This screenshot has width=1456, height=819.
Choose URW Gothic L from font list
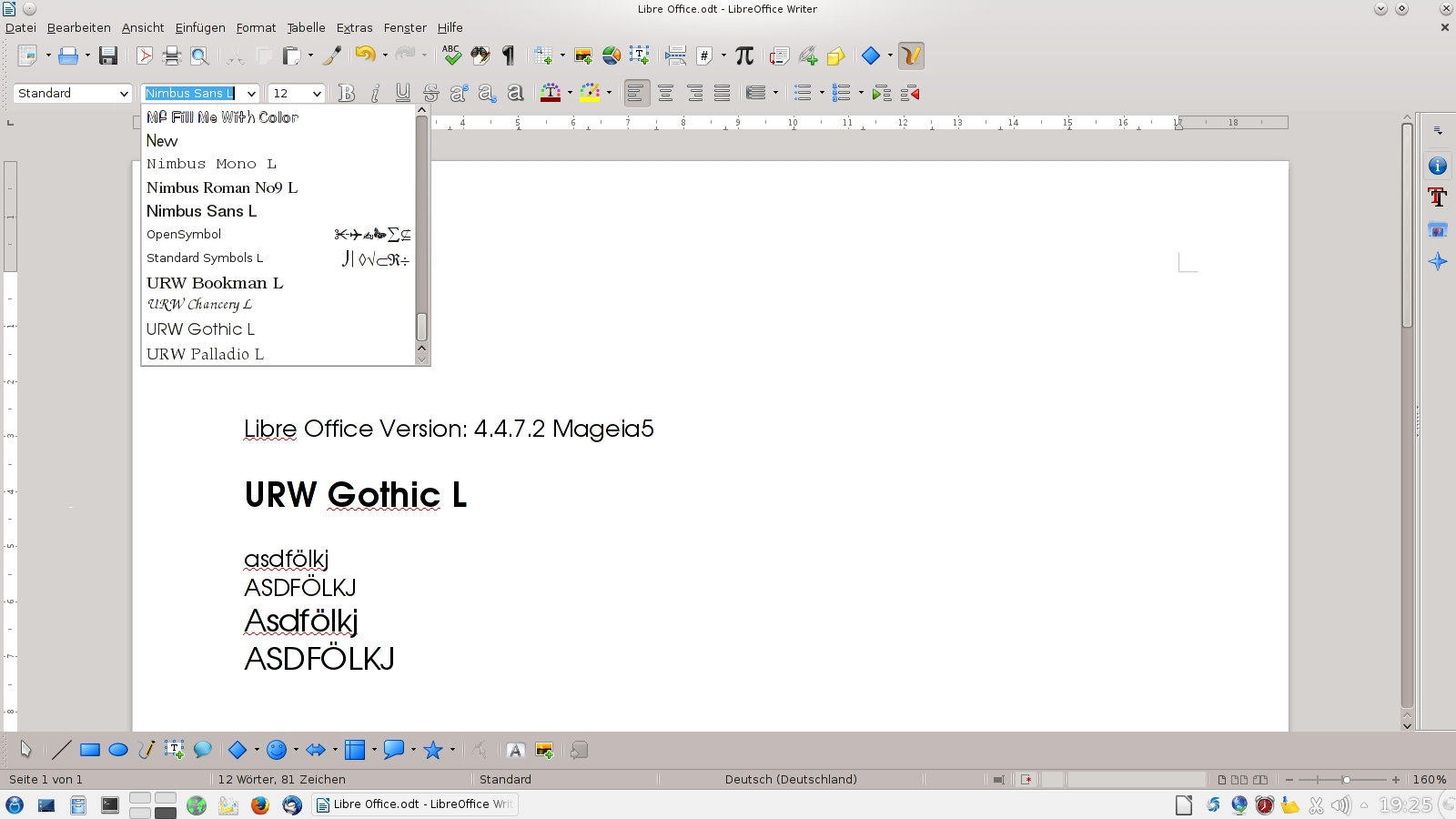click(278, 329)
